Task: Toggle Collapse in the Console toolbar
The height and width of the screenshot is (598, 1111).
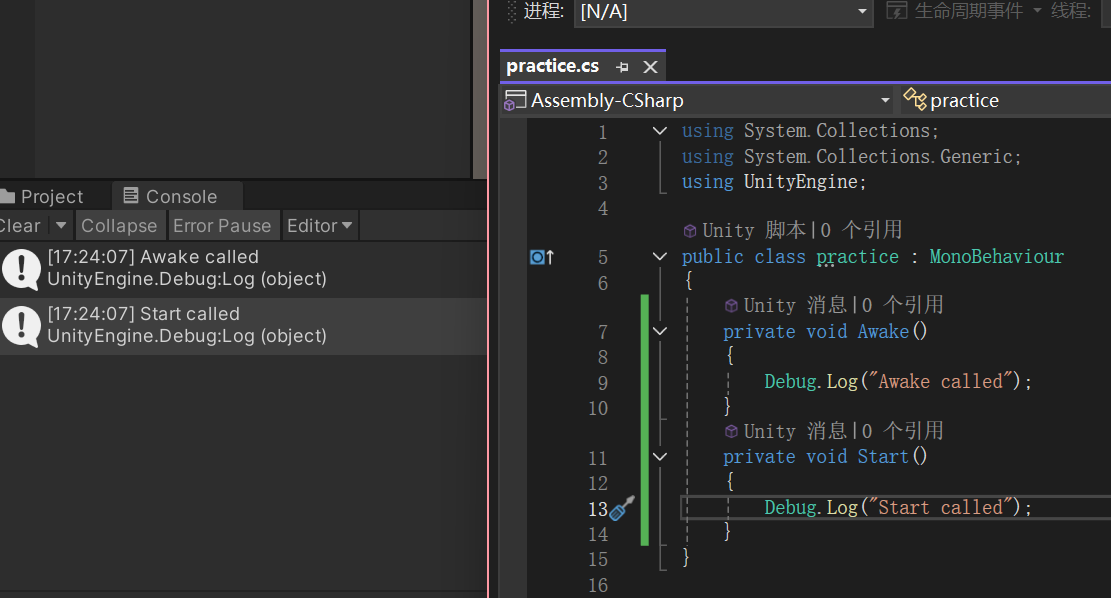Action: (120, 226)
